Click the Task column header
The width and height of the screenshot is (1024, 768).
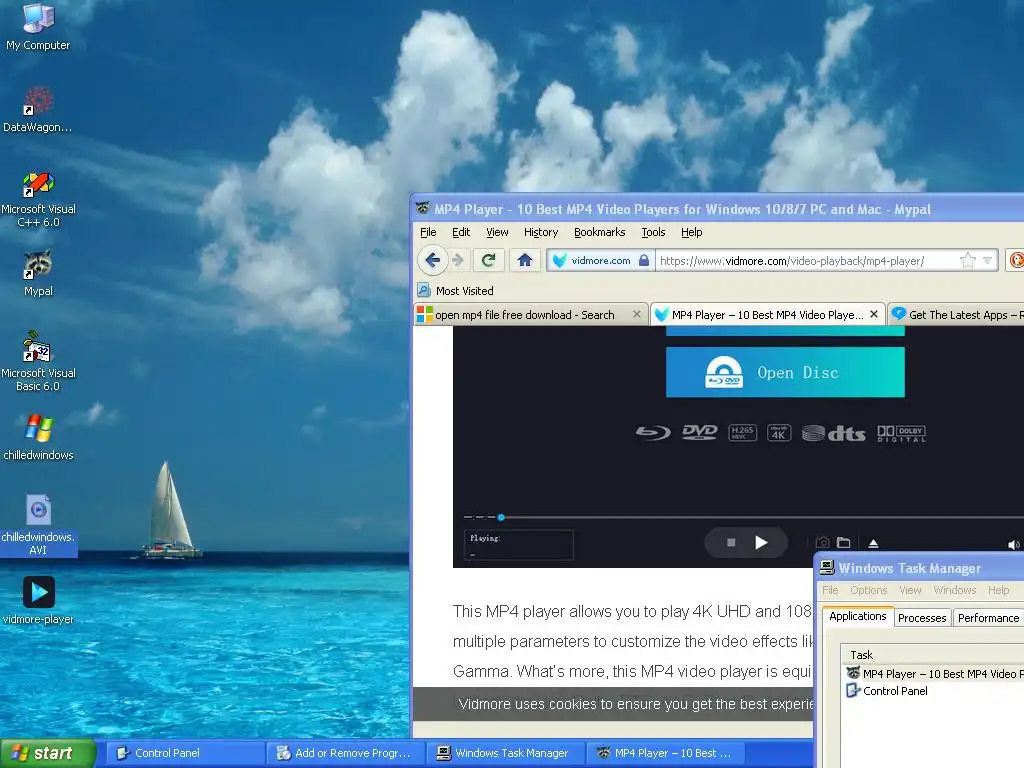click(x=933, y=654)
